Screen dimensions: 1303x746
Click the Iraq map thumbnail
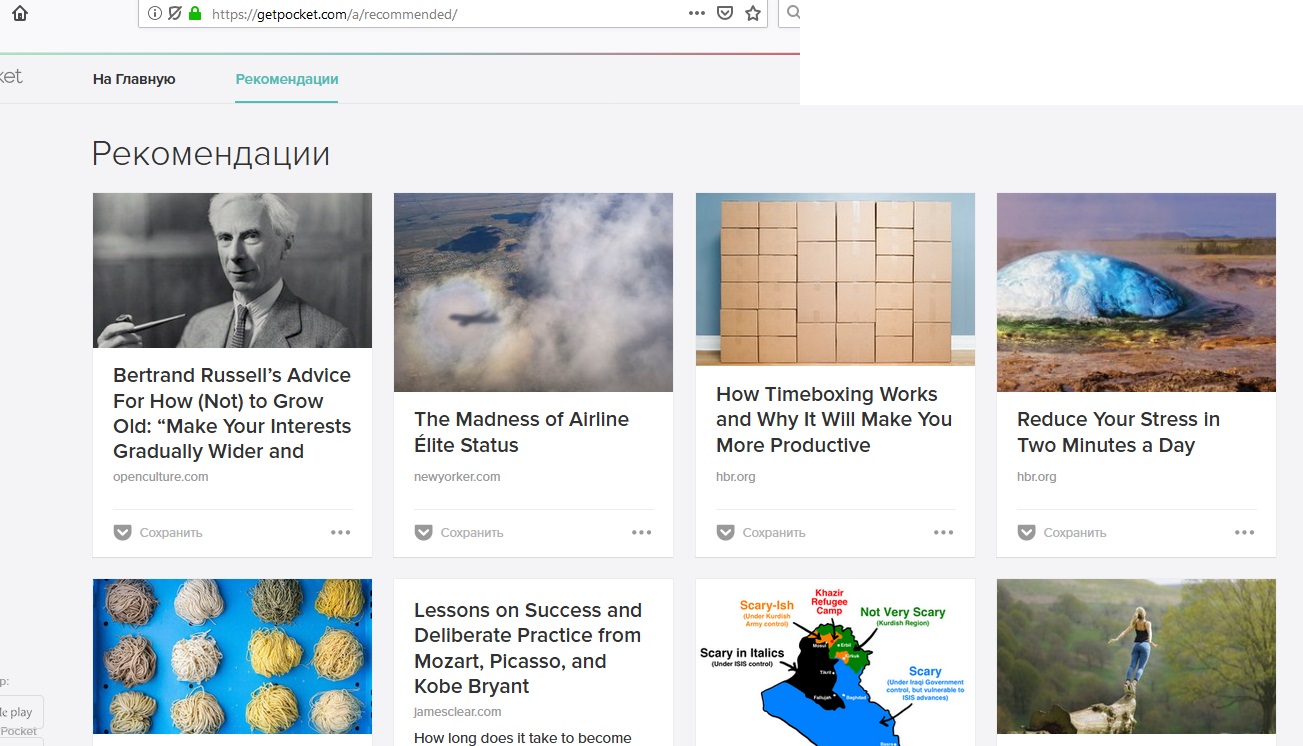coord(835,662)
